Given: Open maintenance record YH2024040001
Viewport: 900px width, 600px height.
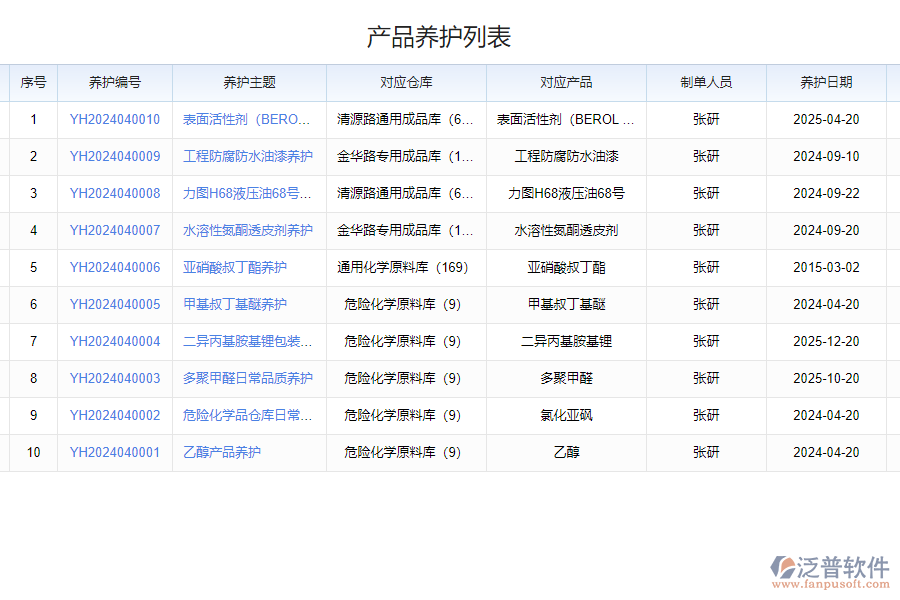Looking at the screenshot, I should click(117, 452).
